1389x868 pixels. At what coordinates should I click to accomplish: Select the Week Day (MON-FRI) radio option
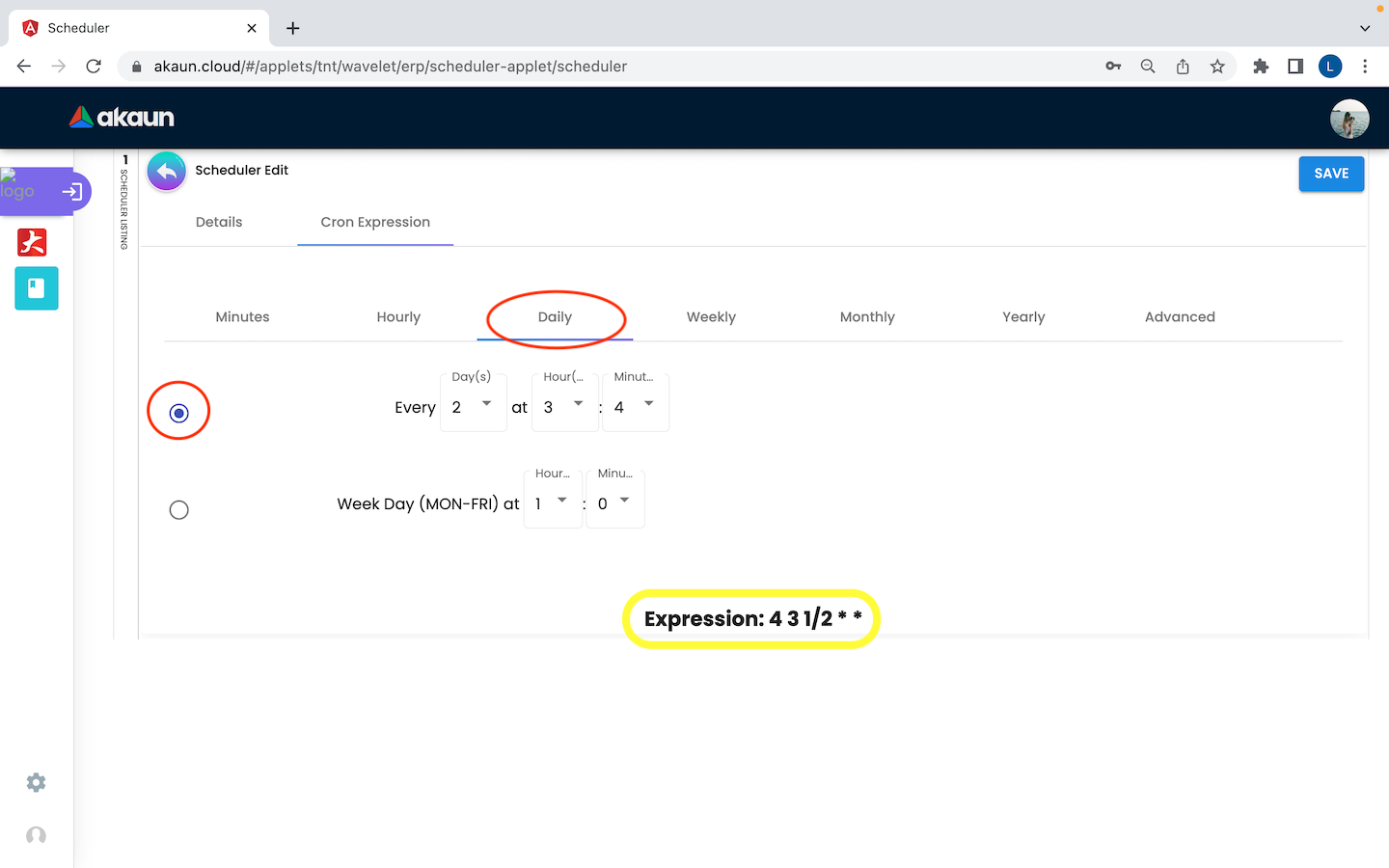coord(178,510)
